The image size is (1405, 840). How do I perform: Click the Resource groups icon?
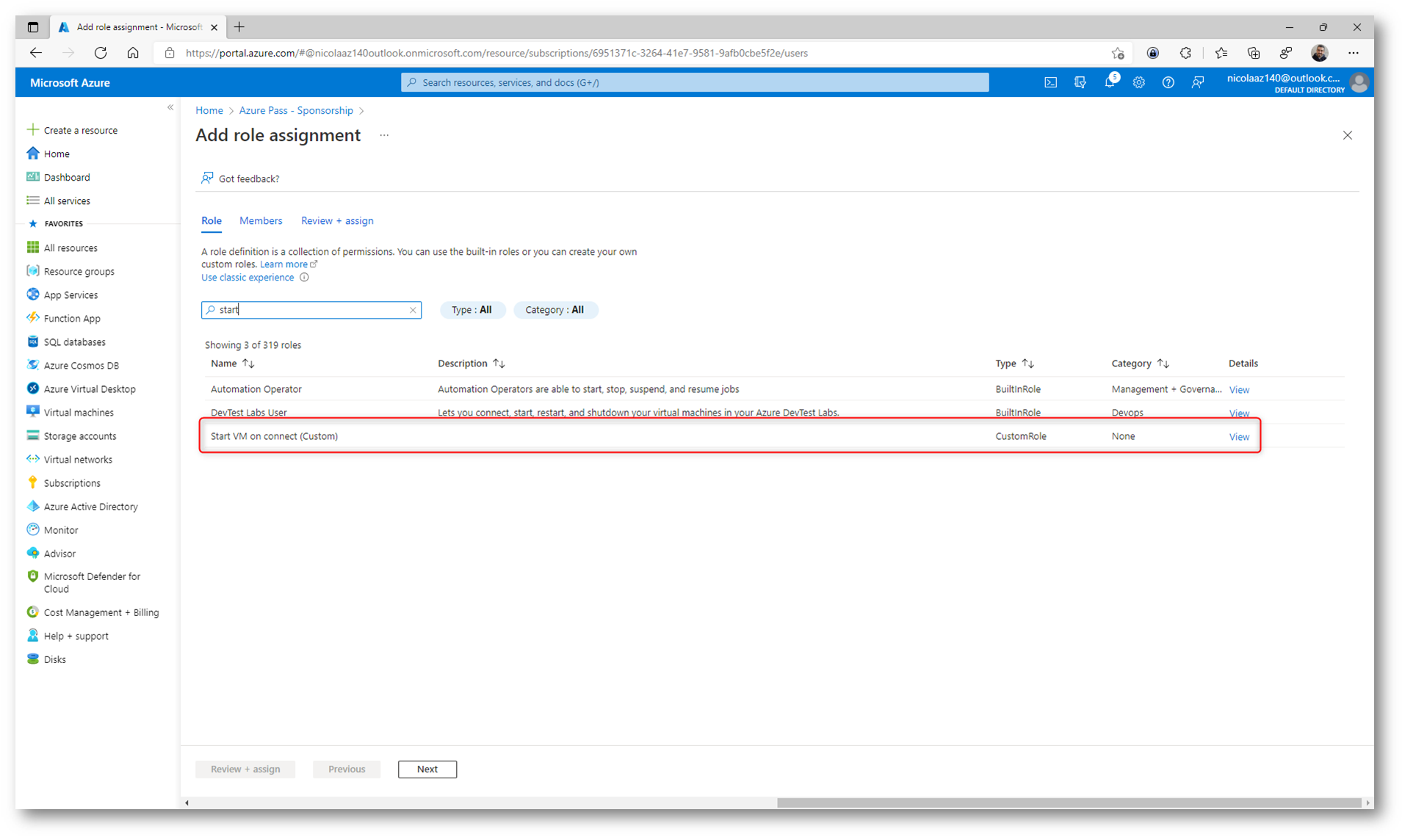click(33, 271)
